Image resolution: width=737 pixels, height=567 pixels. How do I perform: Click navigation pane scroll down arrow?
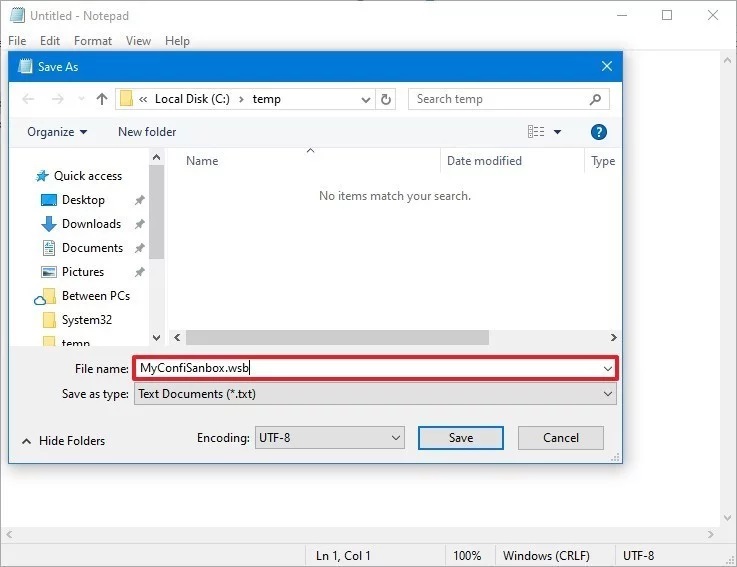point(157,338)
